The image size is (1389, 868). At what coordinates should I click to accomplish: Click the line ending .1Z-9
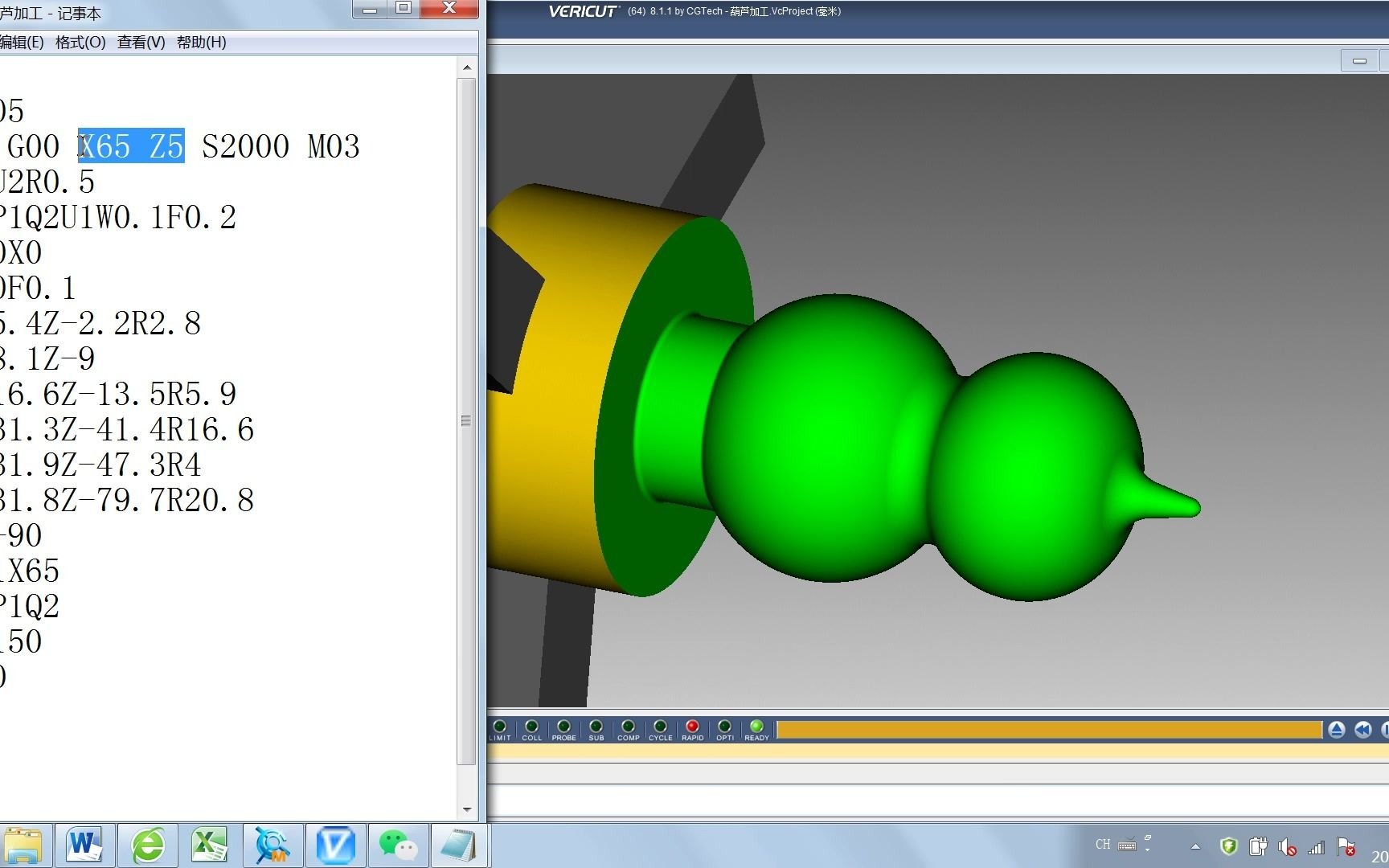point(47,358)
